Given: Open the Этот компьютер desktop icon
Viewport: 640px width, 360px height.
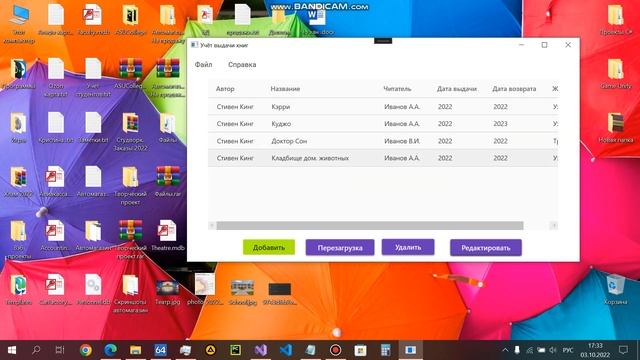Looking at the screenshot, I should point(18,23).
